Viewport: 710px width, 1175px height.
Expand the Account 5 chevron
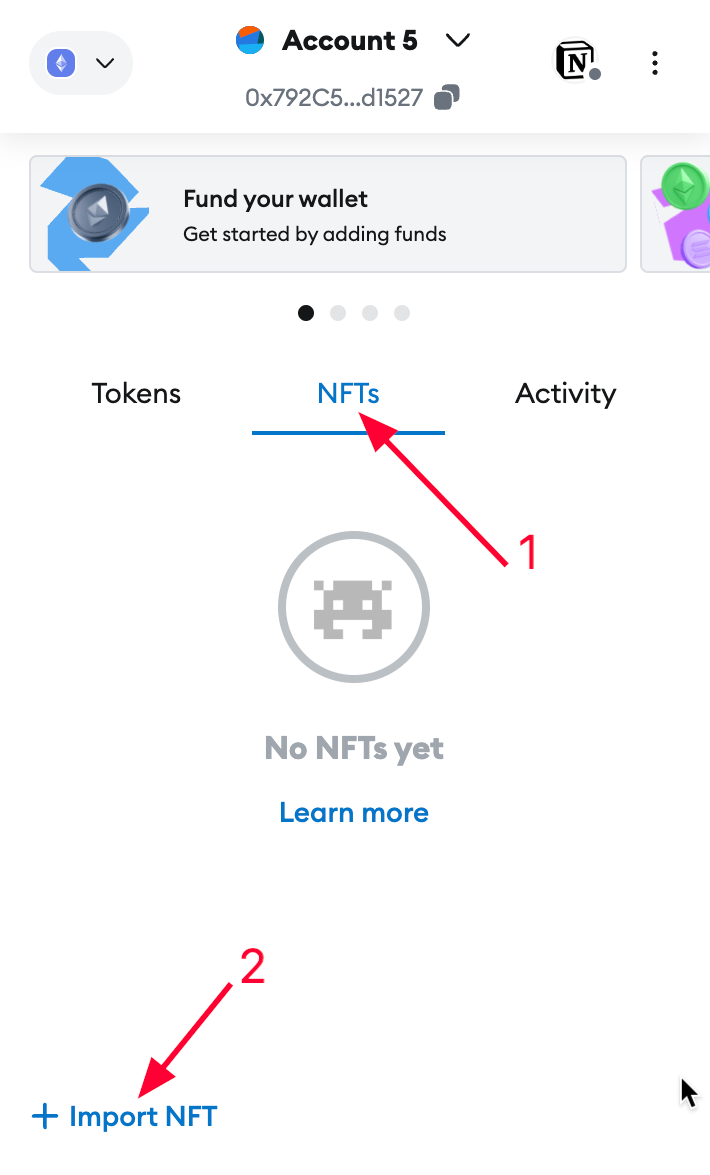pos(458,41)
